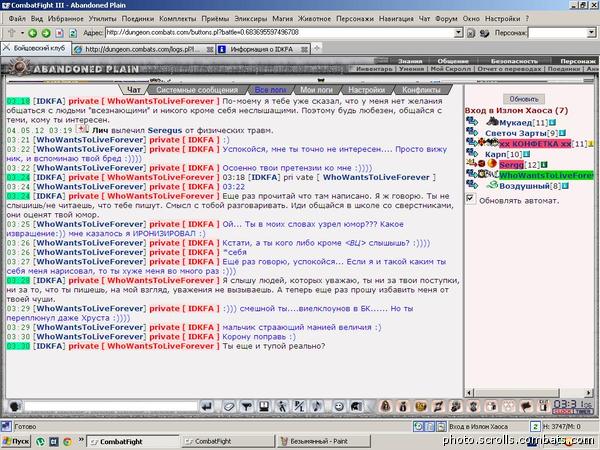Open Отчет о переводах link

click(509, 69)
